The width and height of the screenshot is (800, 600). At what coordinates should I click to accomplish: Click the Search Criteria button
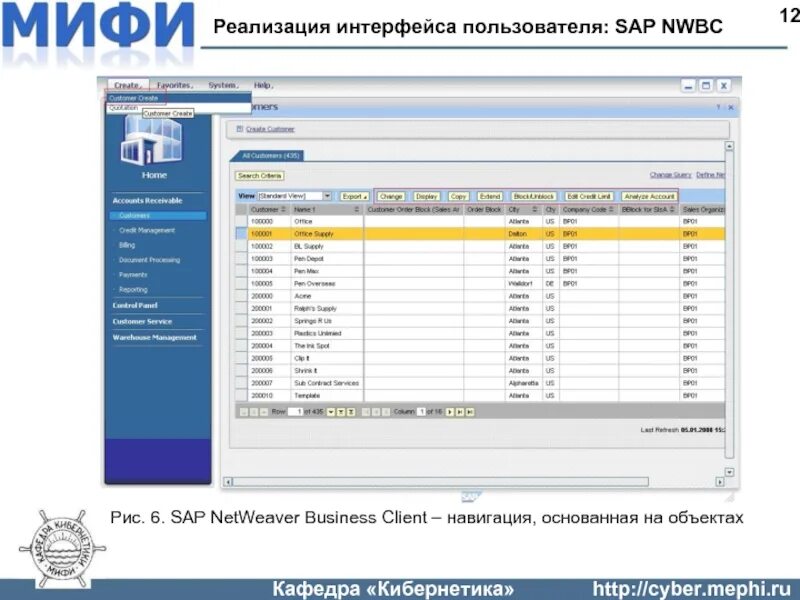tap(260, 176)
